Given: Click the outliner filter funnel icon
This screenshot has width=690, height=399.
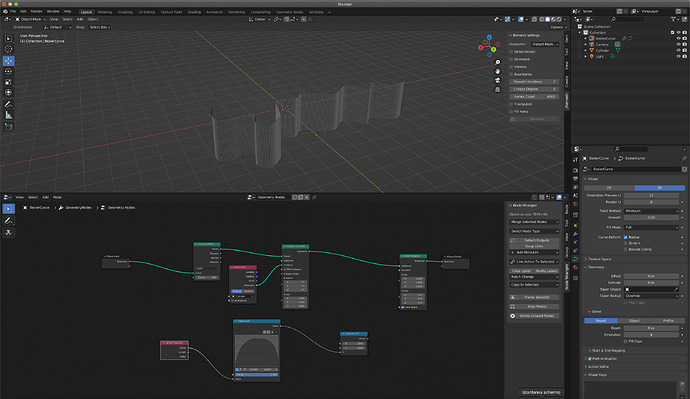Looking at the screenshot, I should click(673, 19).
